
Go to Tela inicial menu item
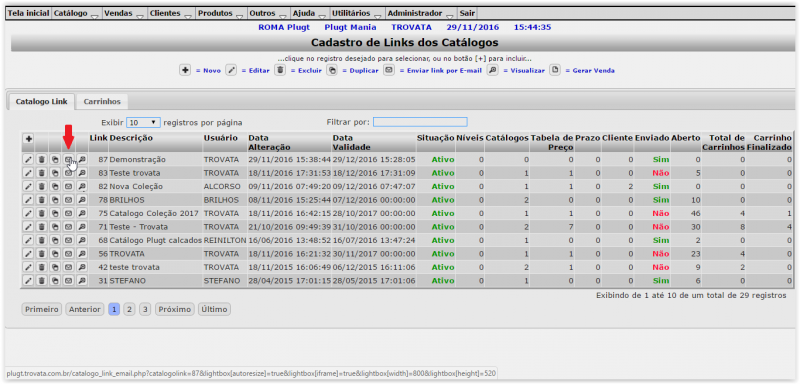click(x=29, y=14)
